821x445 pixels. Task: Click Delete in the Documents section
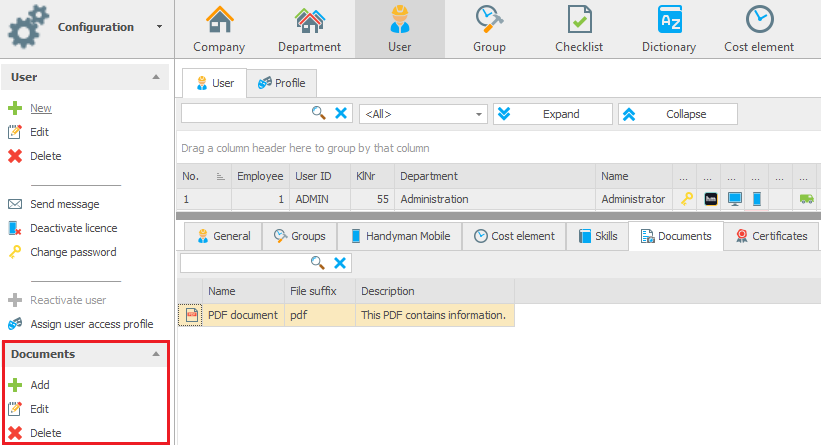point(46,433)
